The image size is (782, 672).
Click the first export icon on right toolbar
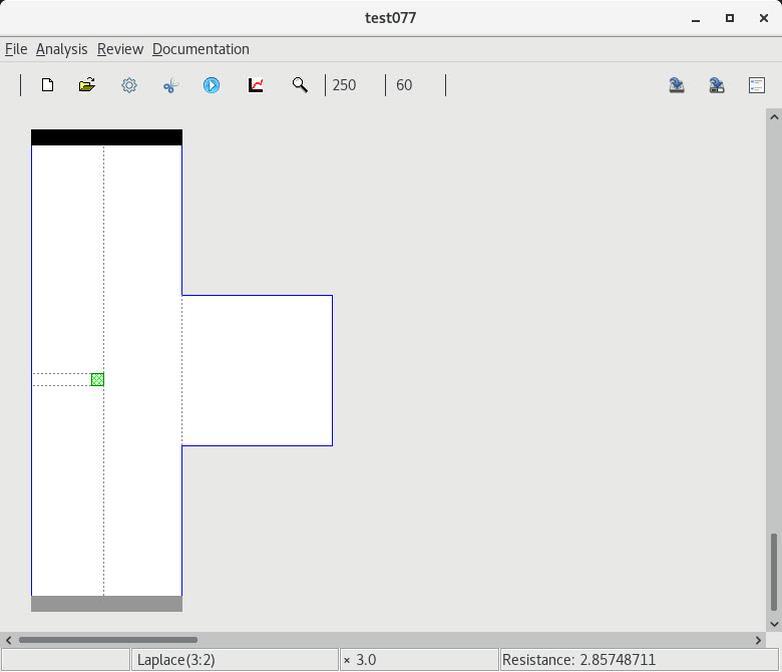[x=677, y=85]
